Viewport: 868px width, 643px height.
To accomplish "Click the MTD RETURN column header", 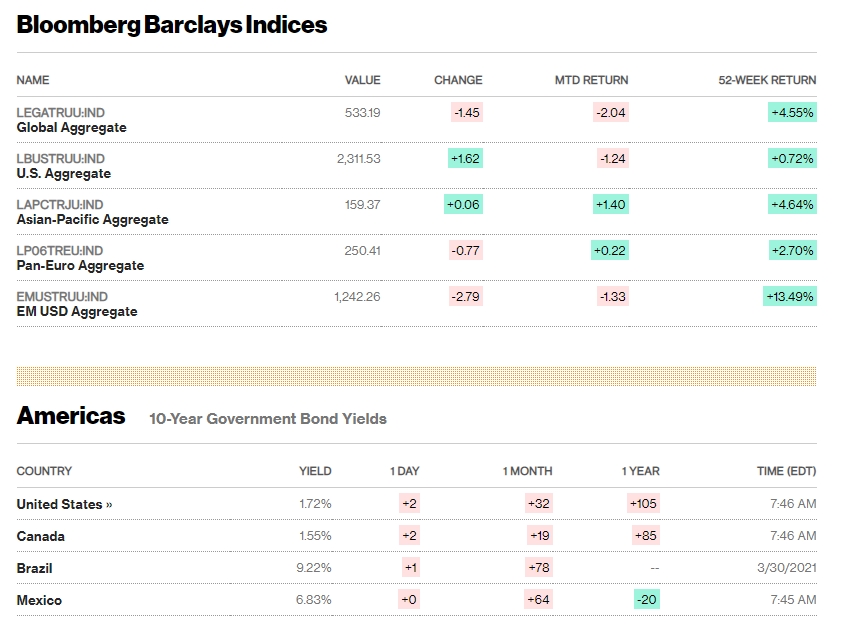I will click(x=592, y=80).
